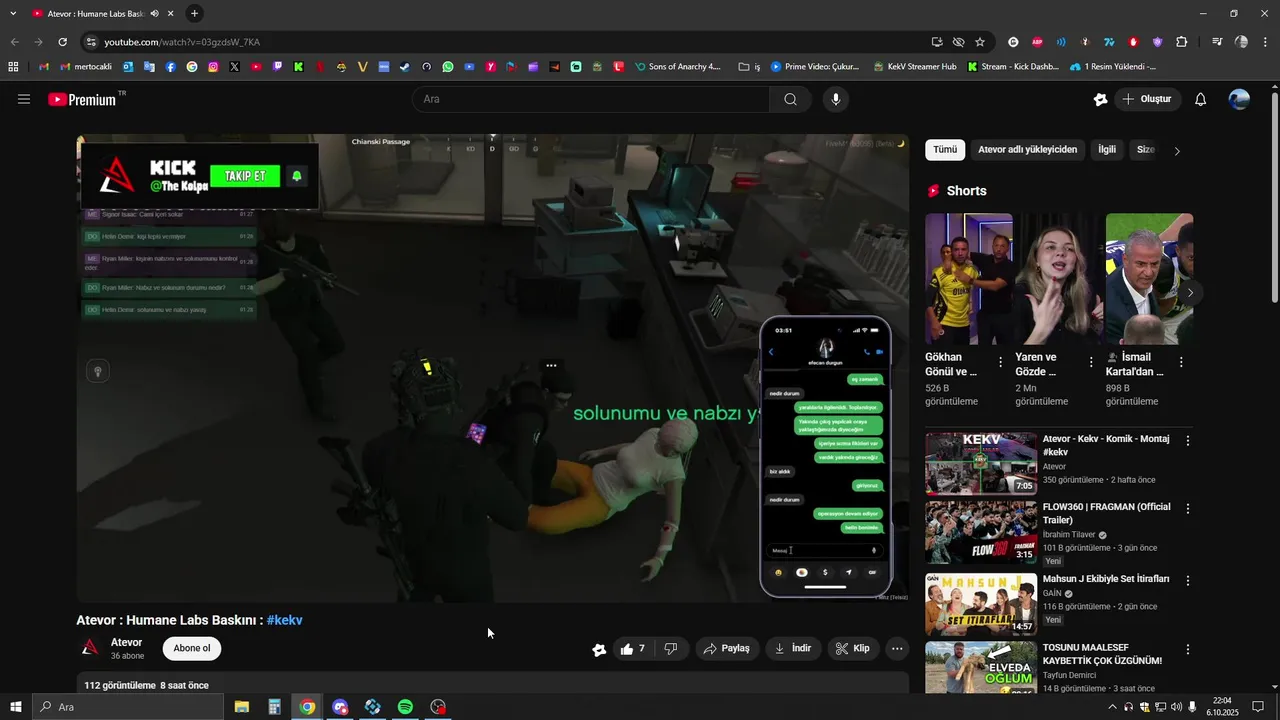Click the browser address bar URL
The width and height of the screenshot is (1280, 720).
(182, 42)
